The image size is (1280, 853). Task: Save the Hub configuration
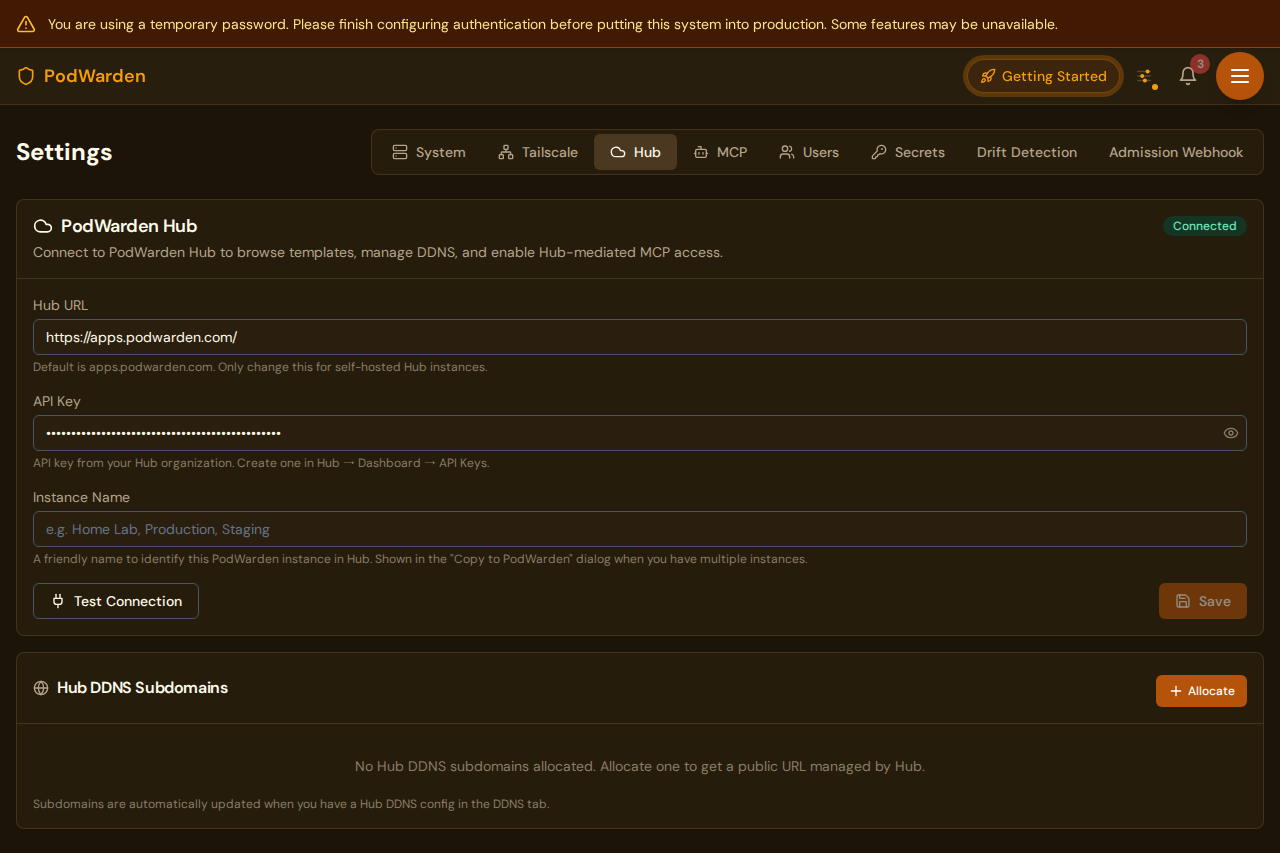pyautogui.click(x=1202, y=601)
